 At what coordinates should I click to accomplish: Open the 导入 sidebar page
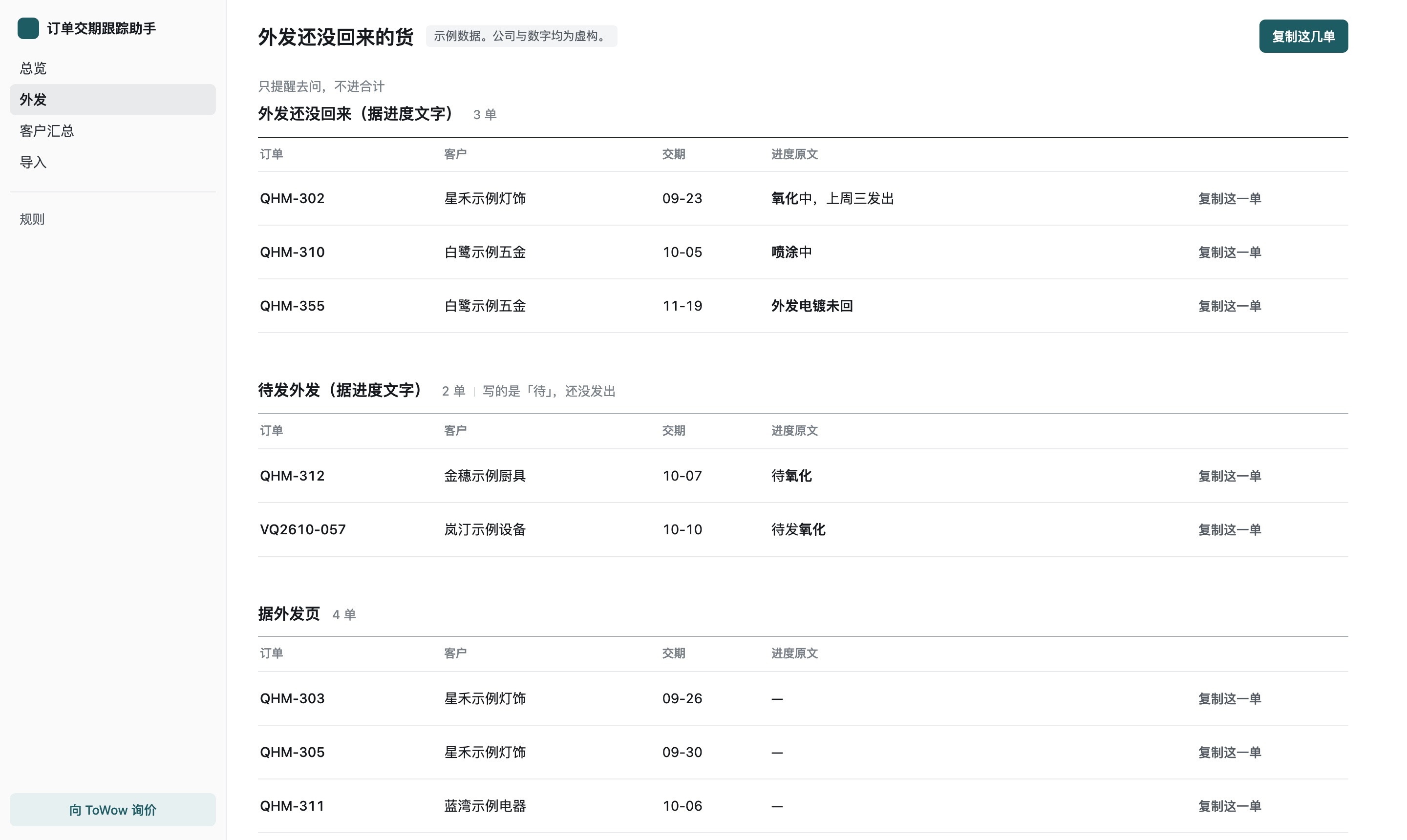113,163
